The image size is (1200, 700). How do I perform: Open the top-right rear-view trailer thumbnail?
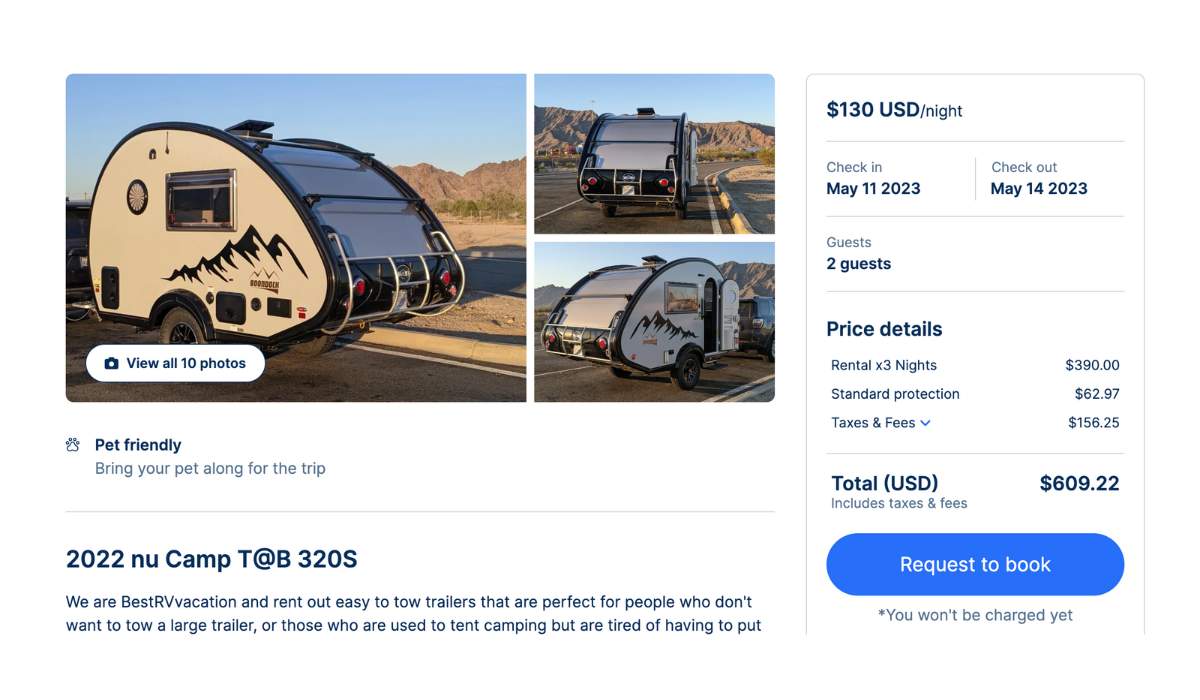pyautogui.click(x=654, y=152)
